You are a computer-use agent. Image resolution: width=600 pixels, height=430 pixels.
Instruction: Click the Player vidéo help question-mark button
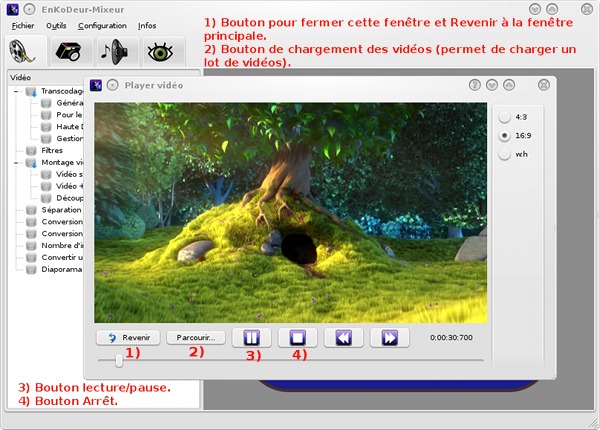click(x=474, y=85)
